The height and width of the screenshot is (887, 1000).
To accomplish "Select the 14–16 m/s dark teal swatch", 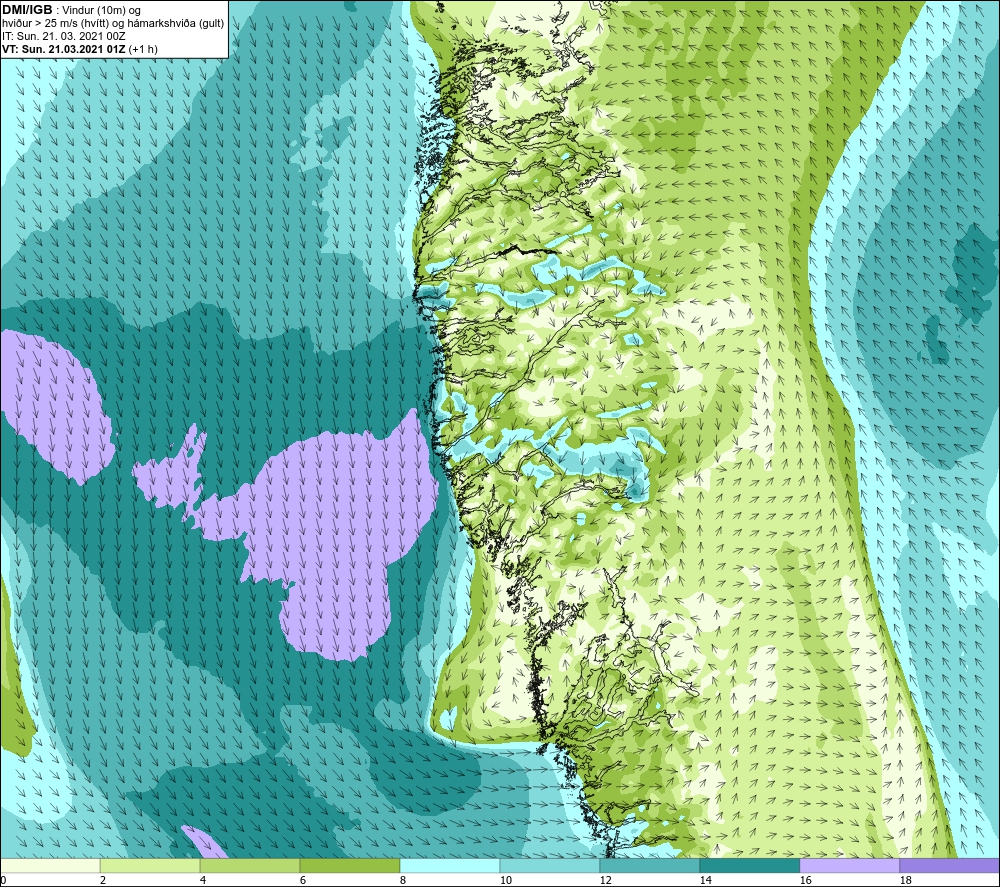I will tap(749, 865).
